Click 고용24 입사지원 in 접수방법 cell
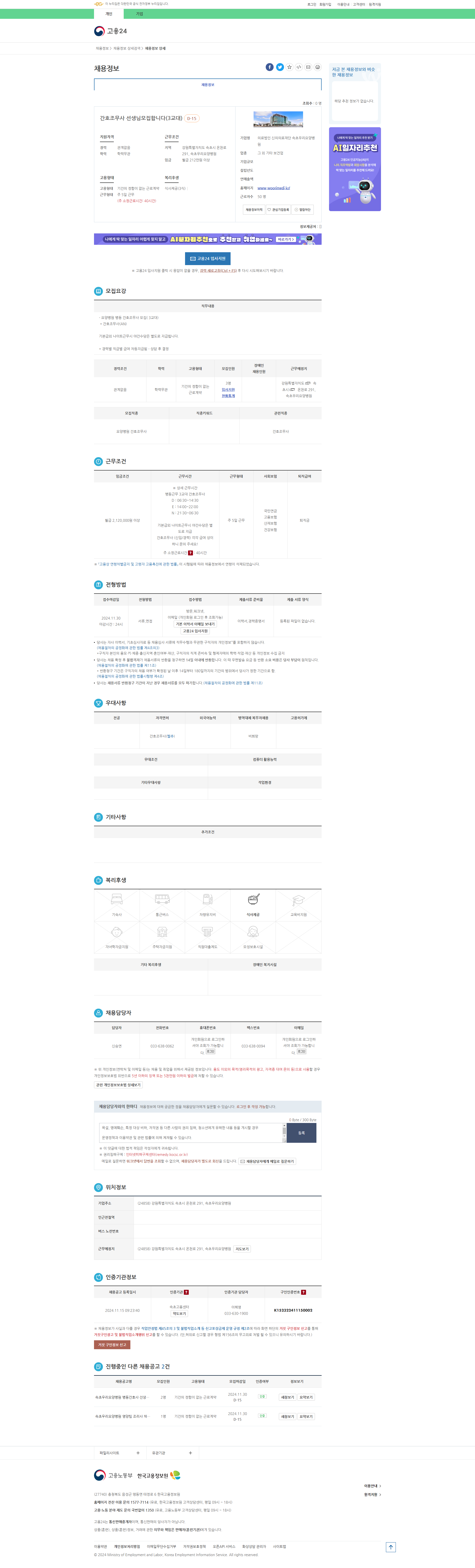Image resolution: width=475 pixels, height=1568 pixels. 195,631
